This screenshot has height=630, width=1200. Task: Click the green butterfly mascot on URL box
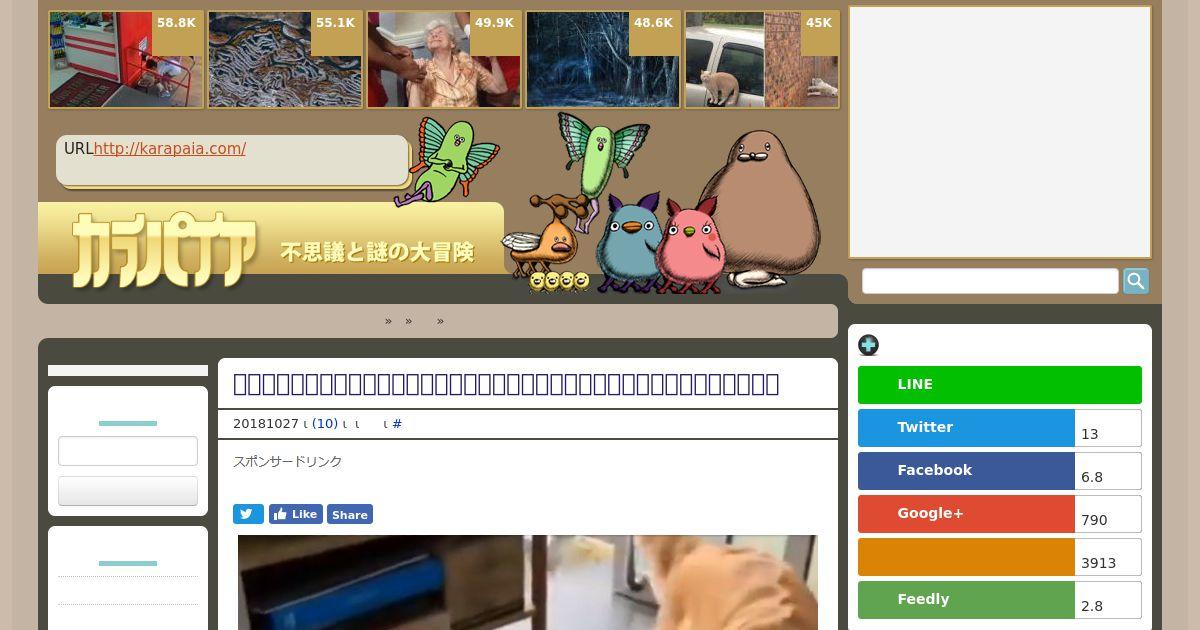pos(448,160)
